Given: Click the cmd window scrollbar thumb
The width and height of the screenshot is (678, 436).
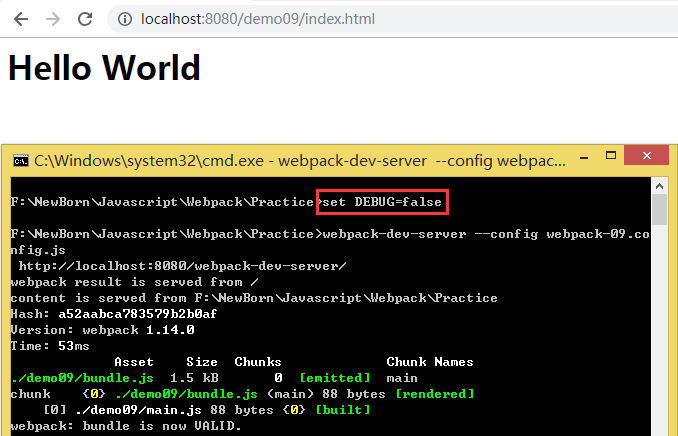Looking at the screenshot, I should [x=659, y=210].
